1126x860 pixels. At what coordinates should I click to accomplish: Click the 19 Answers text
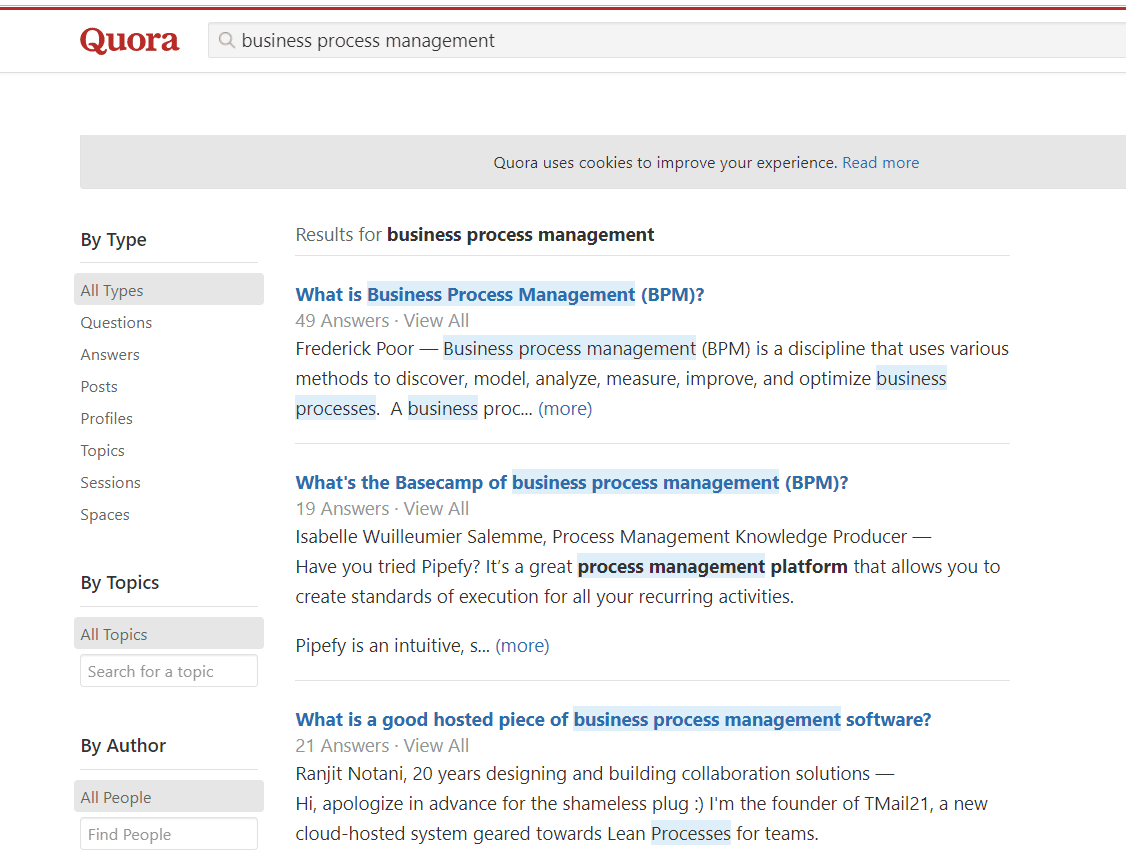click(342, 509)
